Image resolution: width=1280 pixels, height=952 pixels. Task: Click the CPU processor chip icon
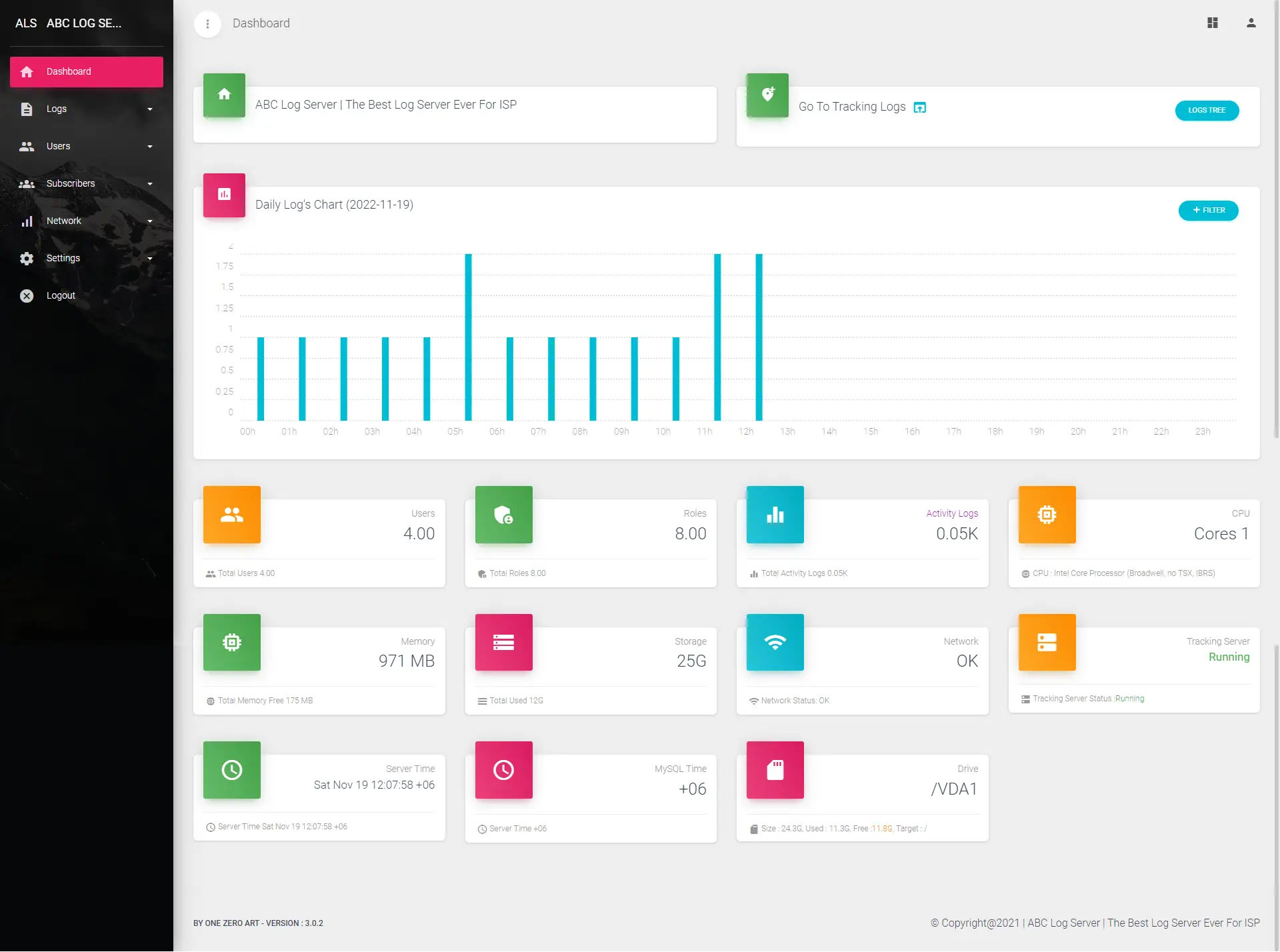[1047, 515]
